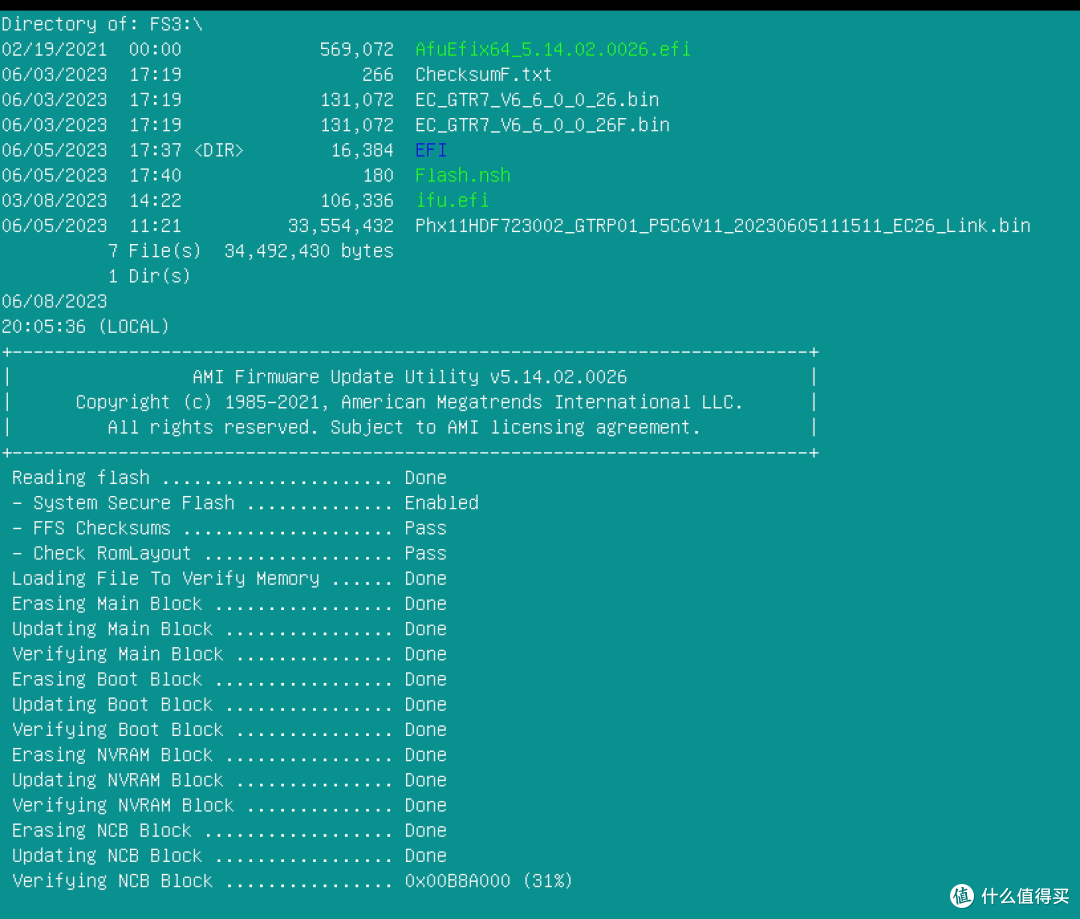Click the ifu.efi file name
Image resolution: width=1080 pixels, height=919 pixels.
452,200
